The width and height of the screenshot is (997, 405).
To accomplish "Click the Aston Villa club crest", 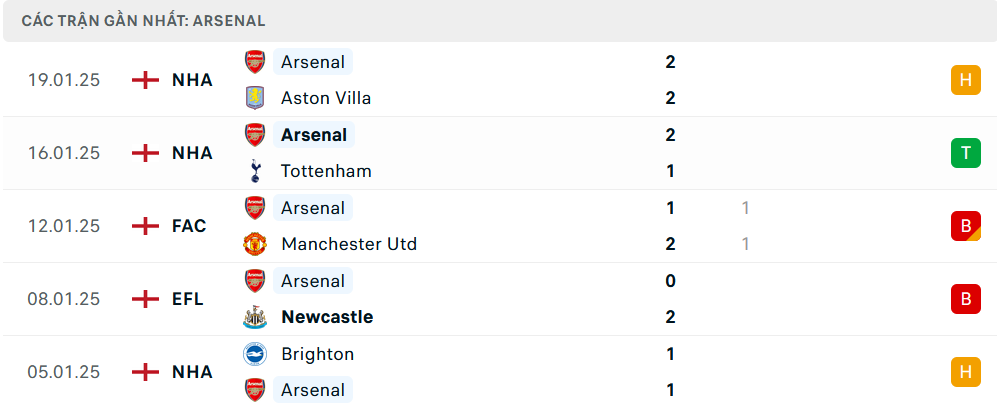I will [x=255, y=98].
